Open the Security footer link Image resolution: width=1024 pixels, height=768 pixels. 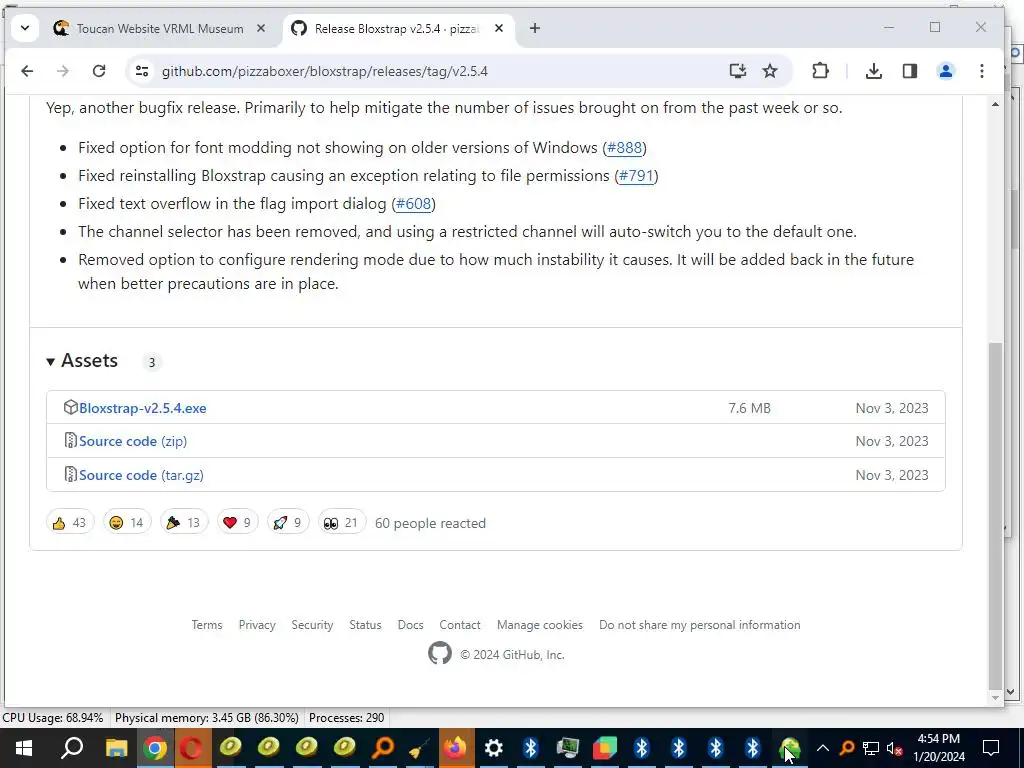click(x=312, y=625)
